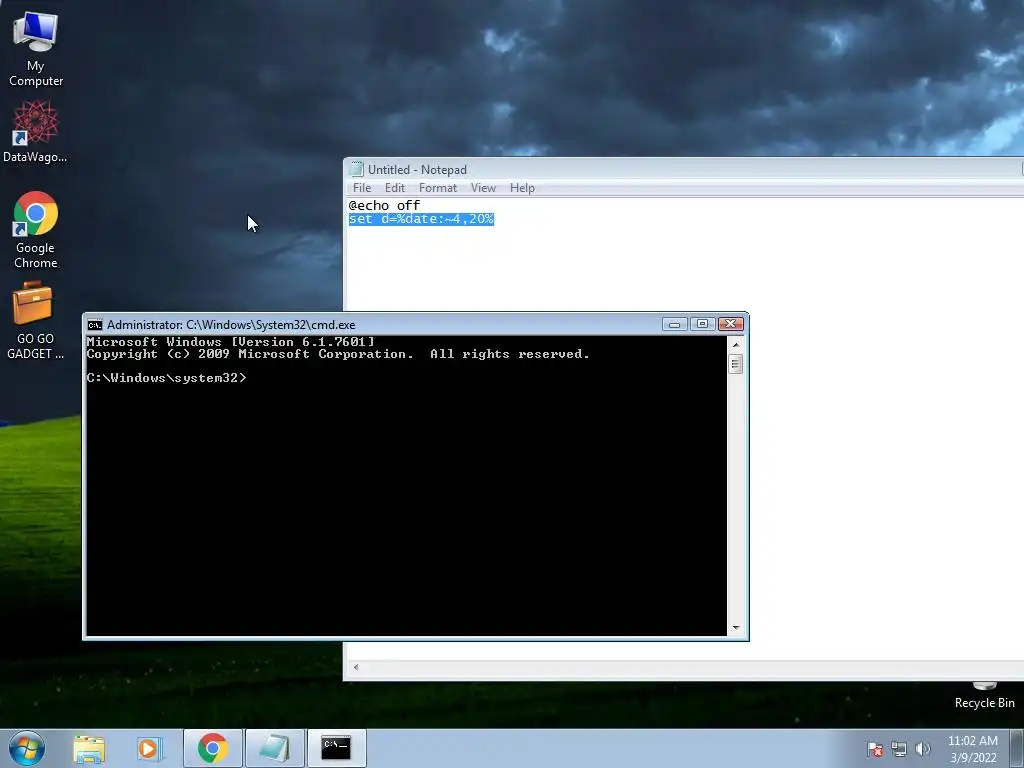Open the network tray icon
Screen dimensions: 1024x768
[899, 749]
